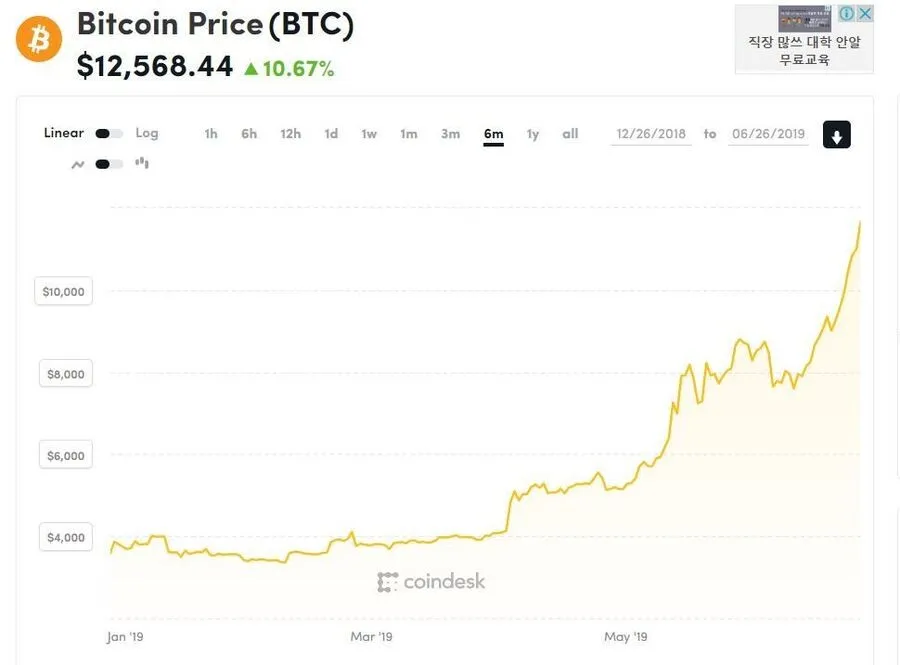
Task: Select the 1w time range
Action: coord(369,134)
